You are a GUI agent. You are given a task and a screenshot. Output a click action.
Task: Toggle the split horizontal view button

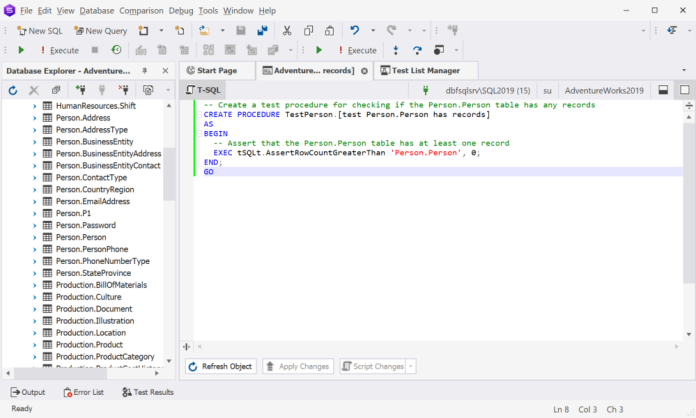663,90
